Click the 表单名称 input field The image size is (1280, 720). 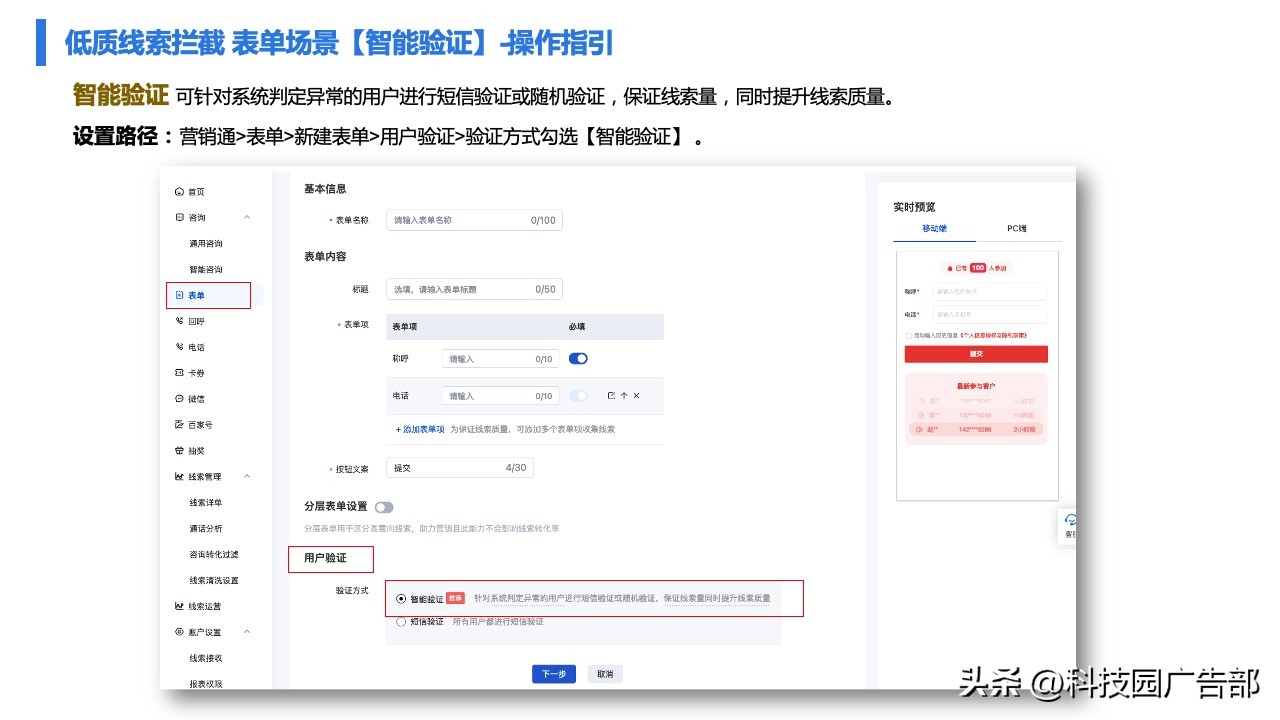click(x=475, y=220)
